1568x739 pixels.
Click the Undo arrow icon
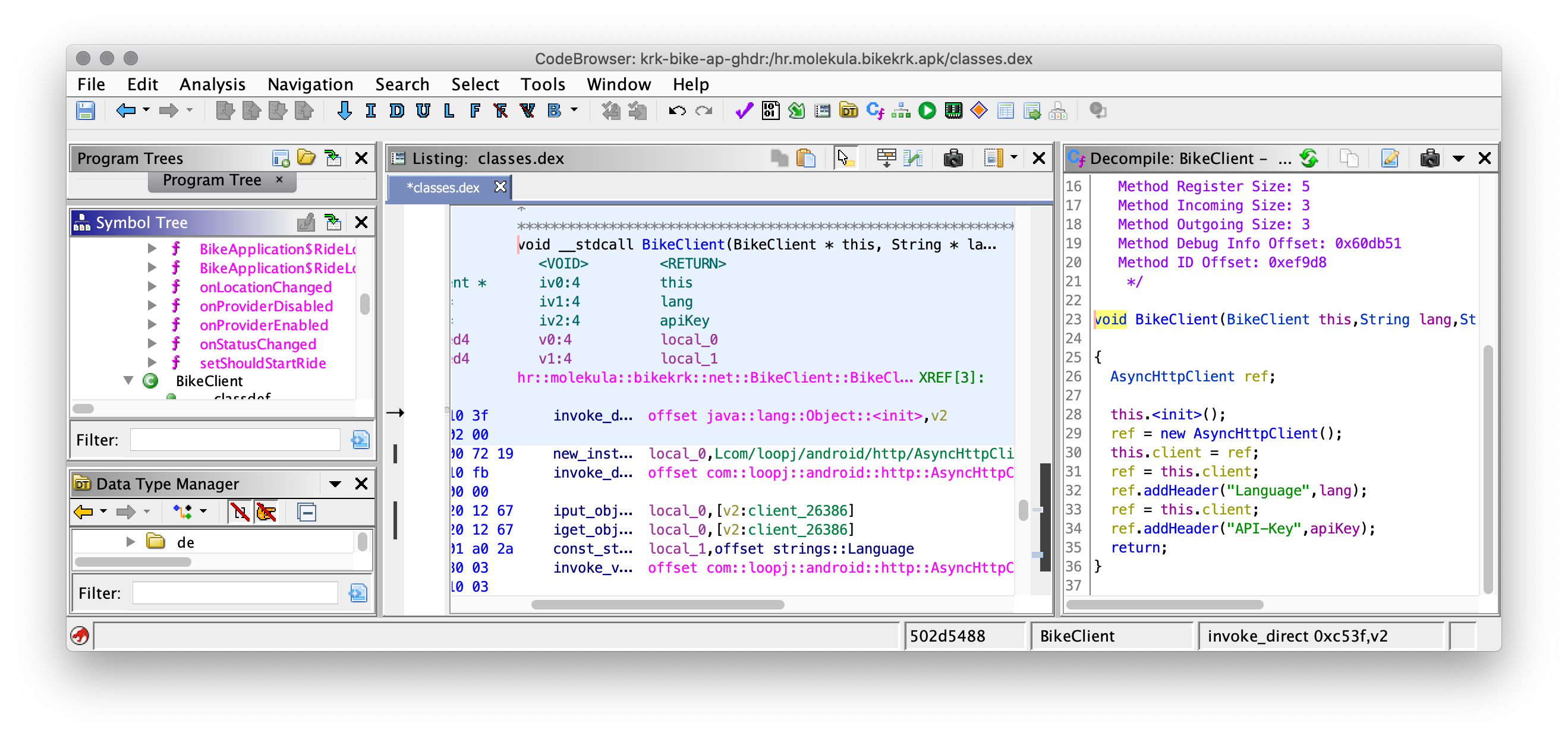pos(677,110)
